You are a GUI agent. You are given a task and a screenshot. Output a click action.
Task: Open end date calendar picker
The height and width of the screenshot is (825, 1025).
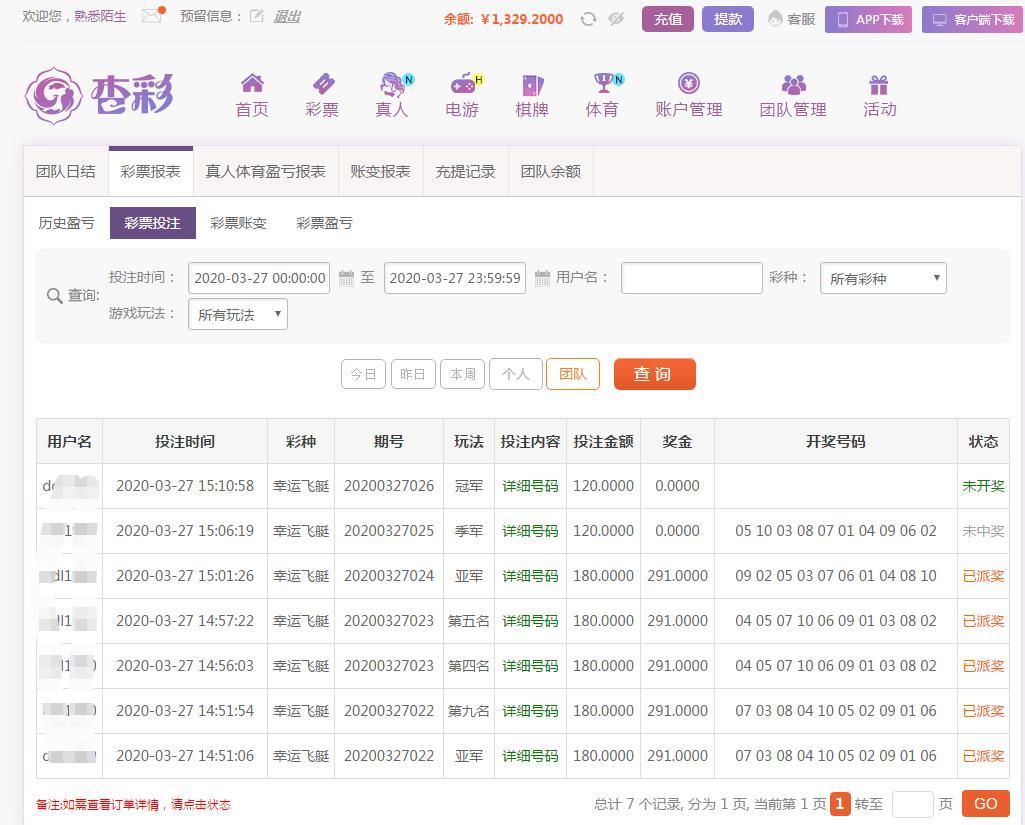[x=542, y=278]
